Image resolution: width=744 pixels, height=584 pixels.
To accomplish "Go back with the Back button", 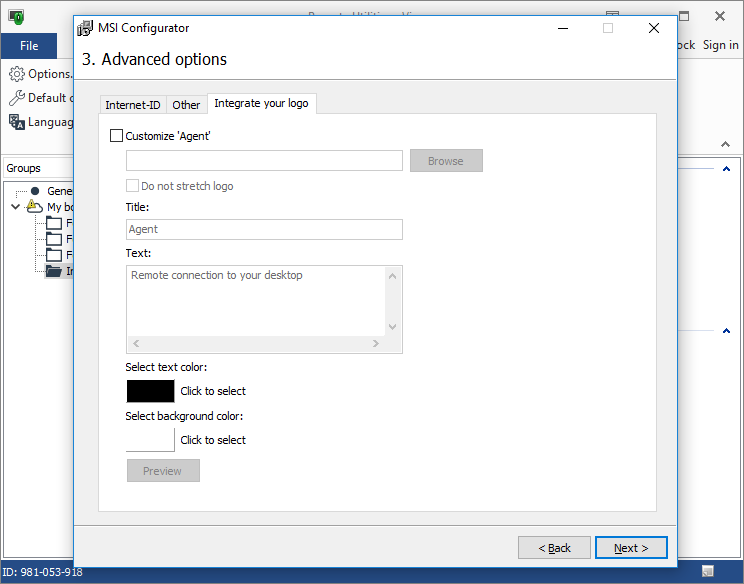I will point(554,548).
